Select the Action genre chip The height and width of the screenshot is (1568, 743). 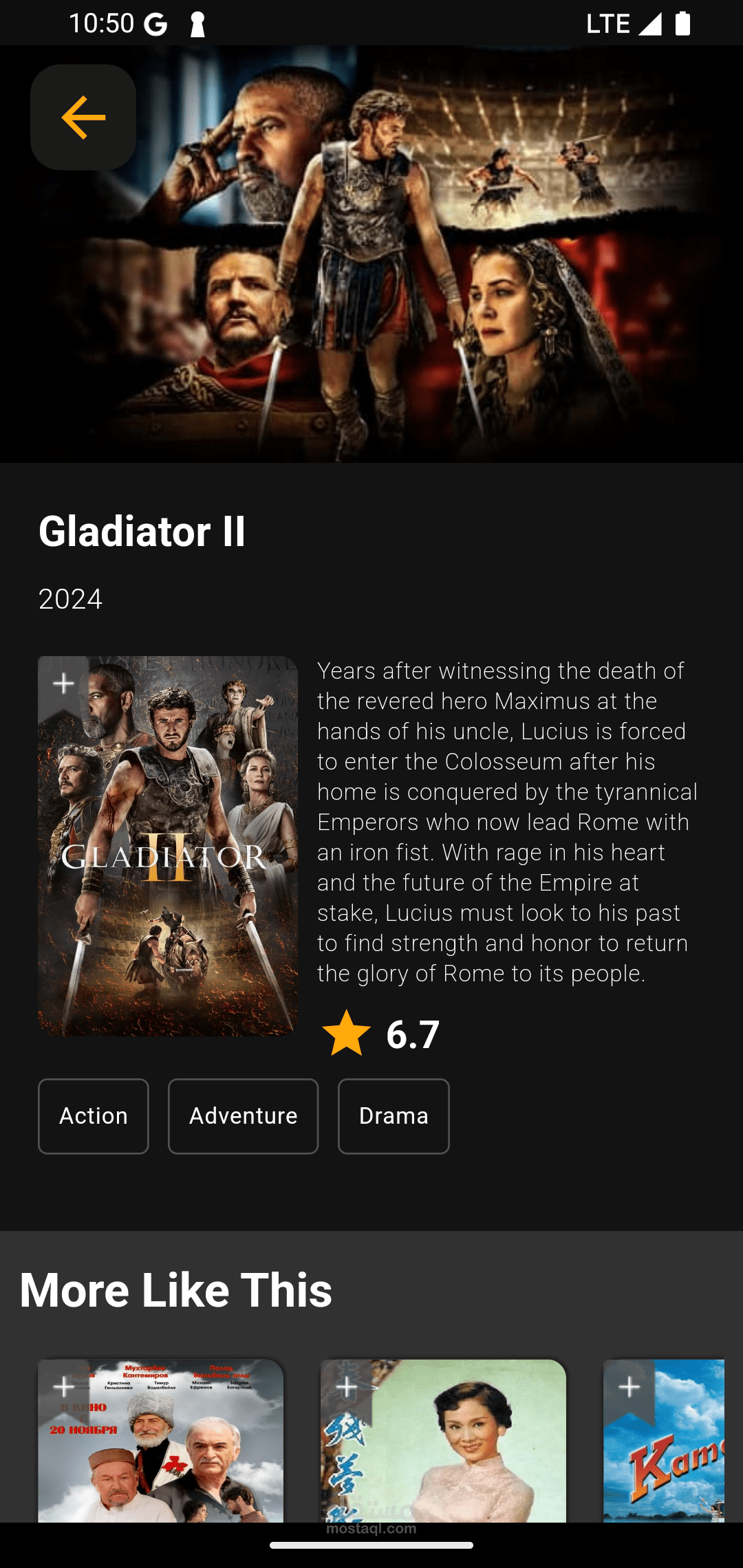(x=94, y=1115)
